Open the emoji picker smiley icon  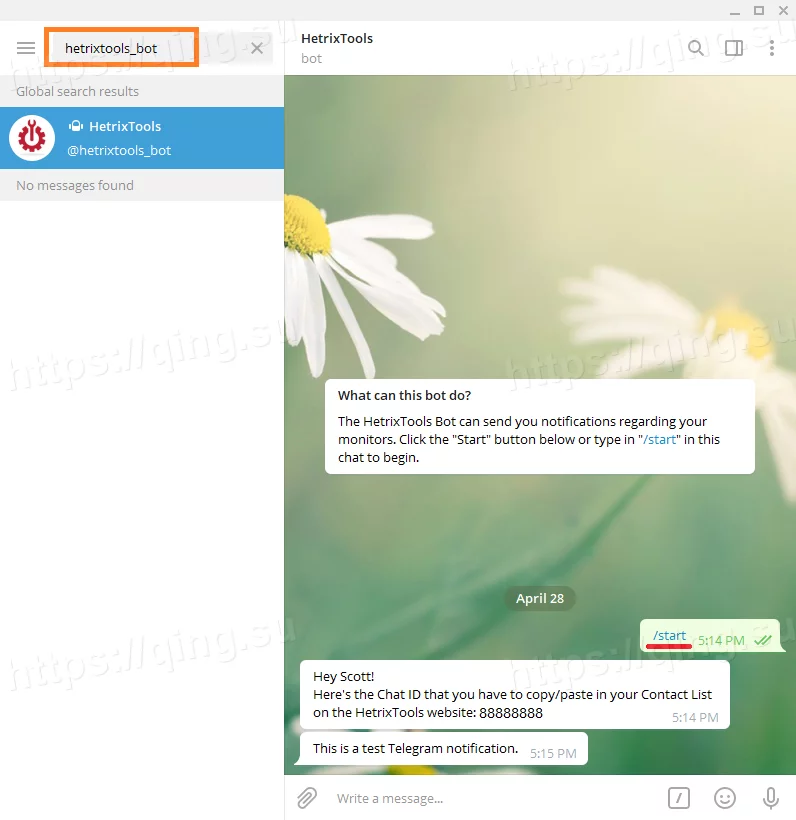[725, 798]
